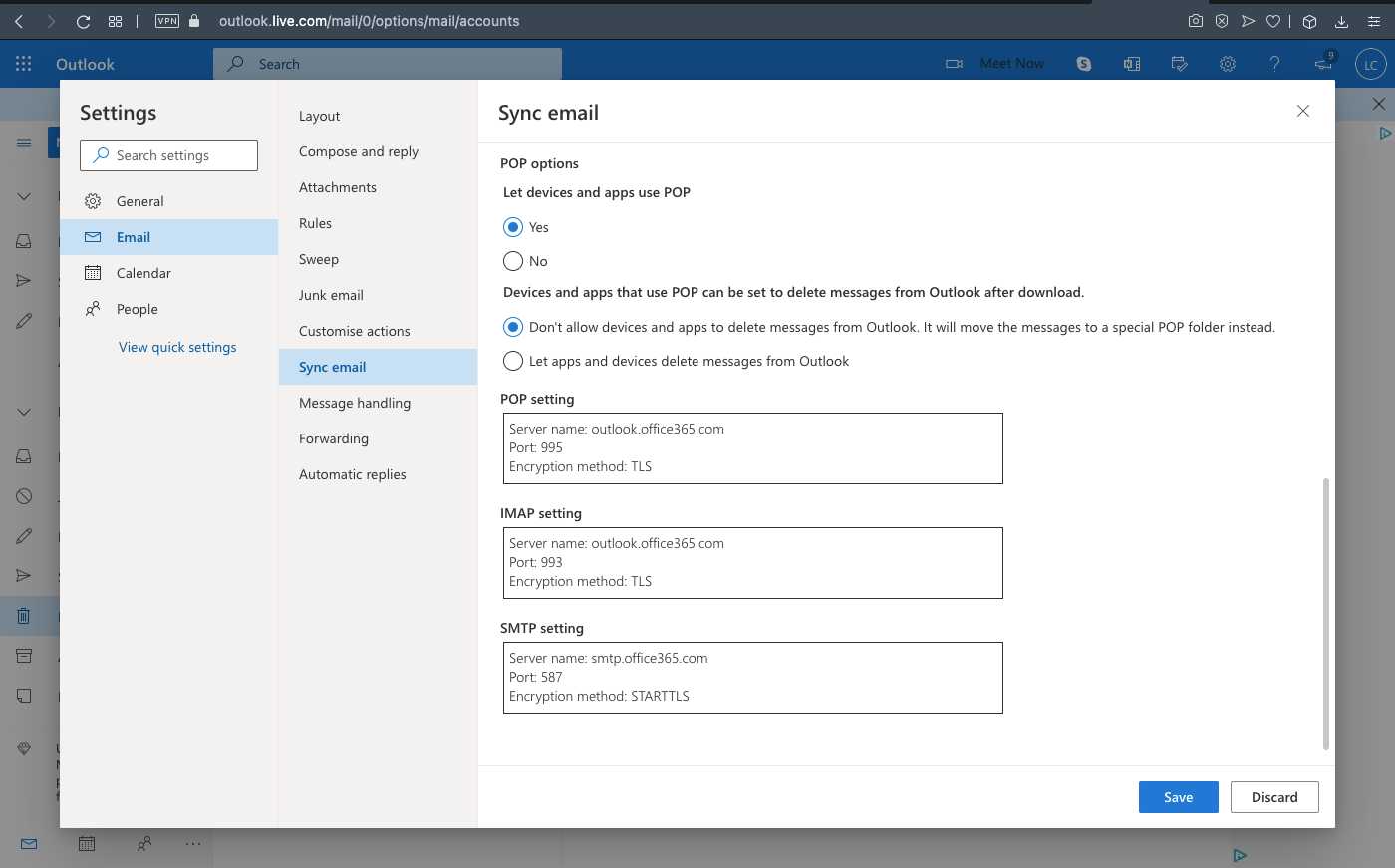Click POP server name outlook.office365.com text

(x=658, y=429)
